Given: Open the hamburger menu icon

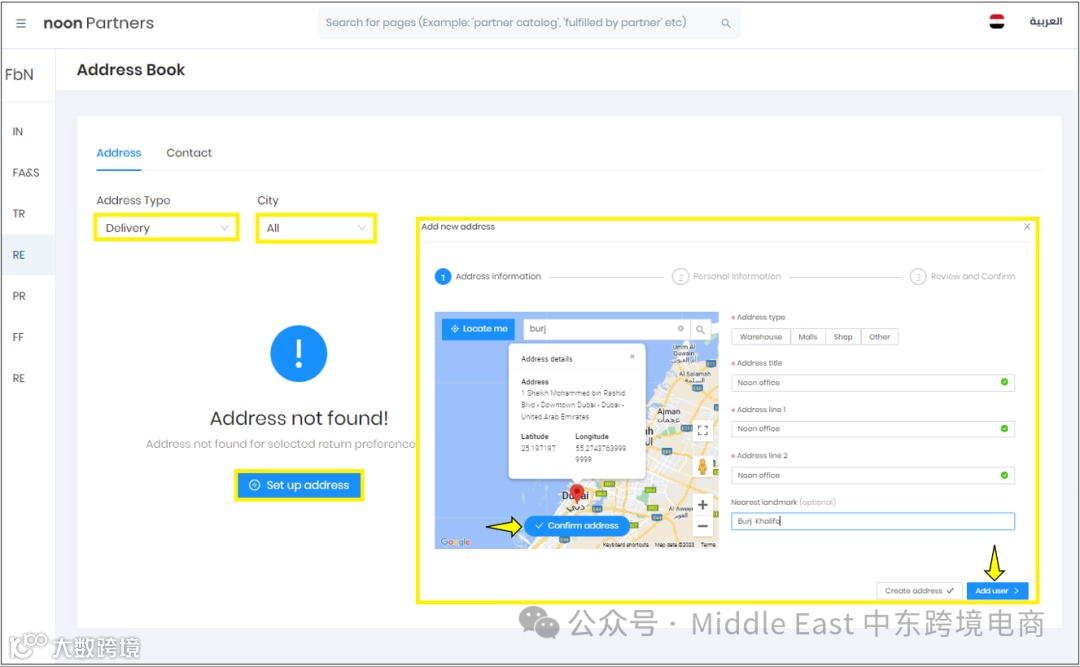Looking at the screenshot, I should tap(21, 23).
